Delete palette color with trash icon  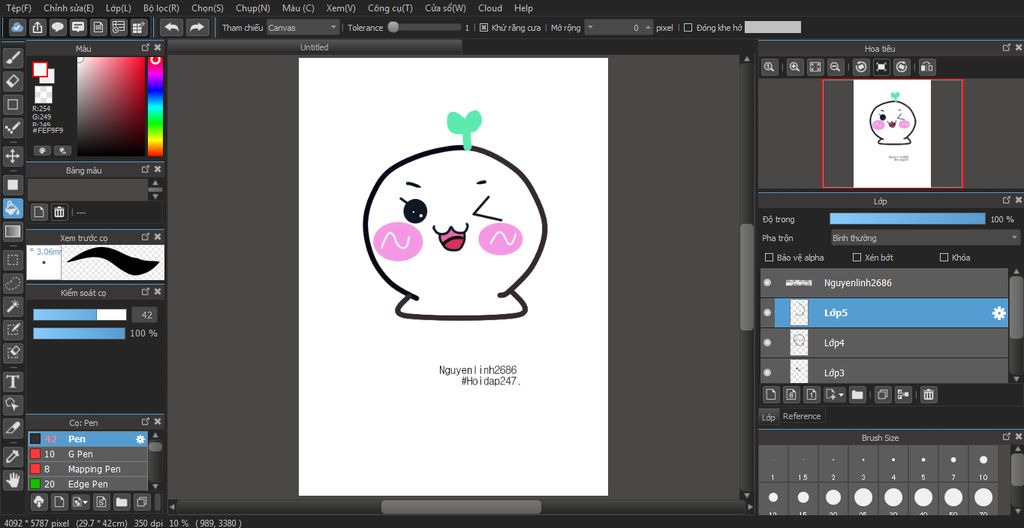pos(59,212)
